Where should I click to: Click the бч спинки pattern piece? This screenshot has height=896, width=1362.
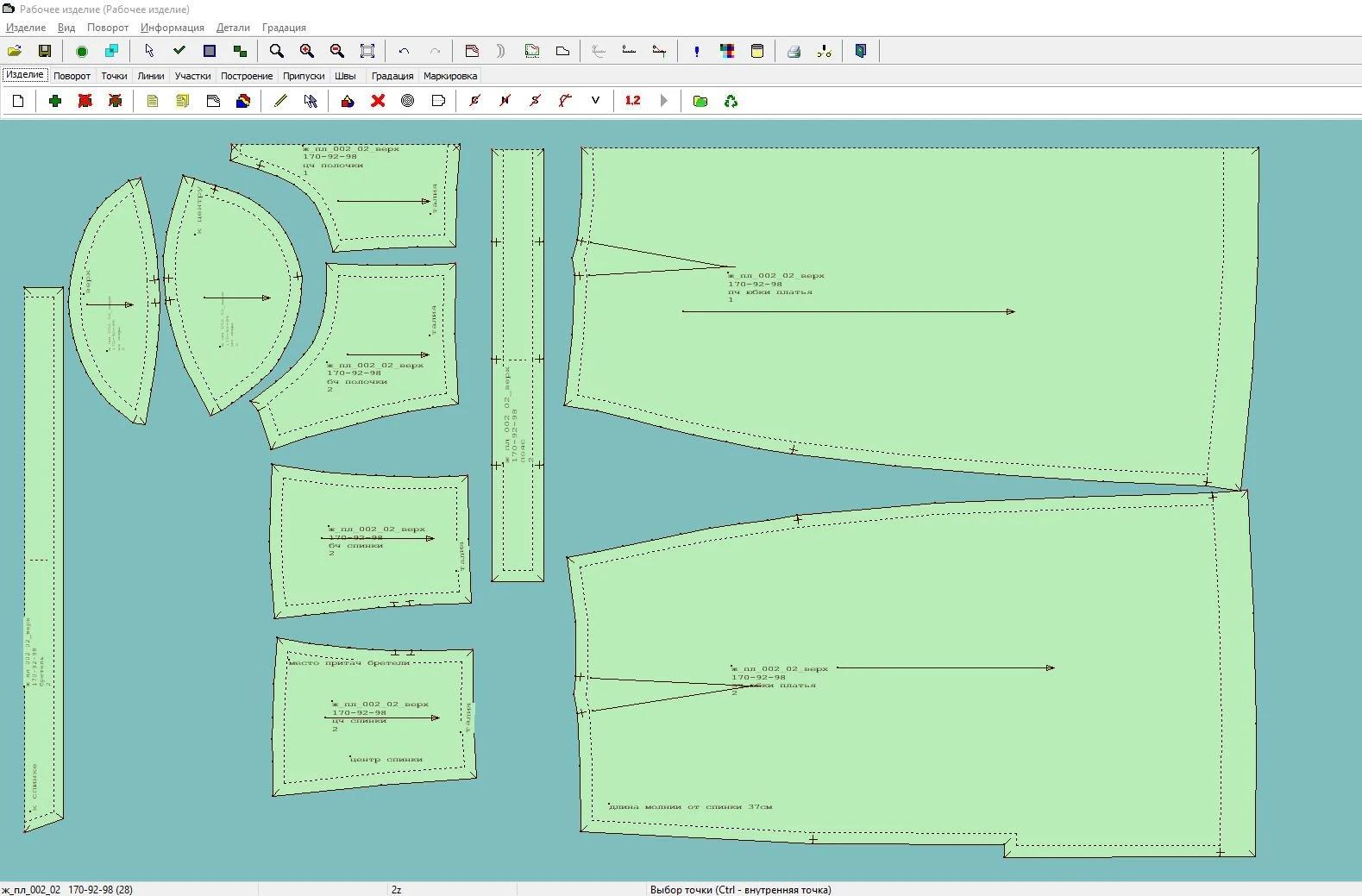pyautogui.click(x=371, y=541)
